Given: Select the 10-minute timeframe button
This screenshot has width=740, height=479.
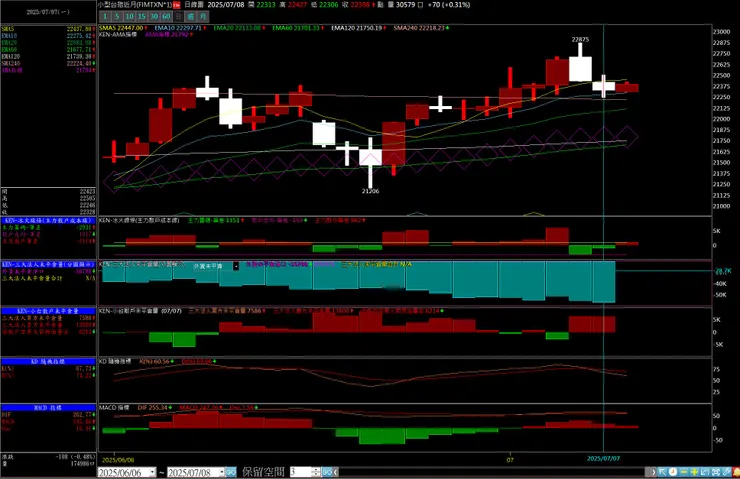Looking at the screenshot, I should tap(129, 17).
